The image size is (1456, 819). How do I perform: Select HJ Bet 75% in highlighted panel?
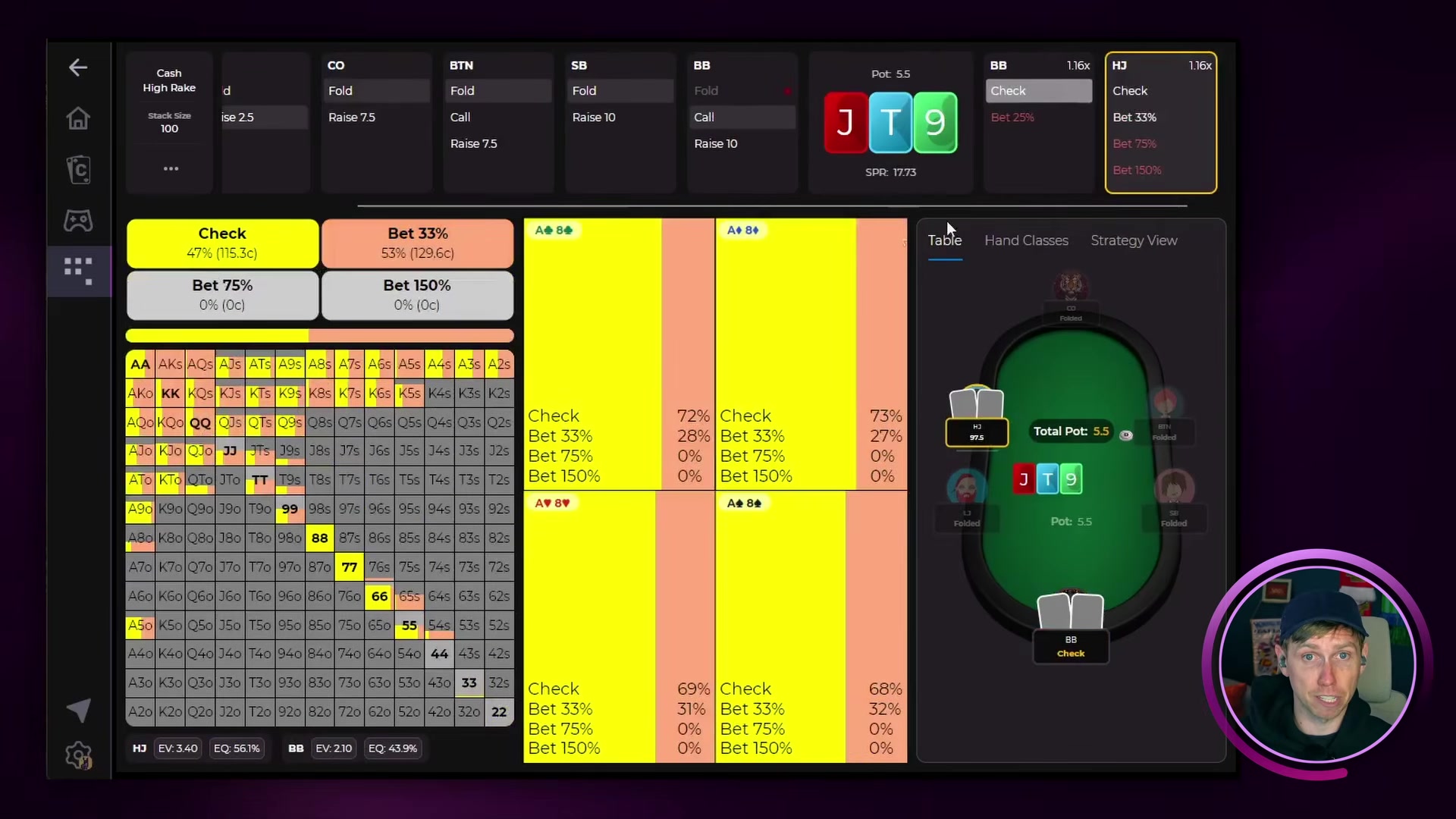(1161, 143)
